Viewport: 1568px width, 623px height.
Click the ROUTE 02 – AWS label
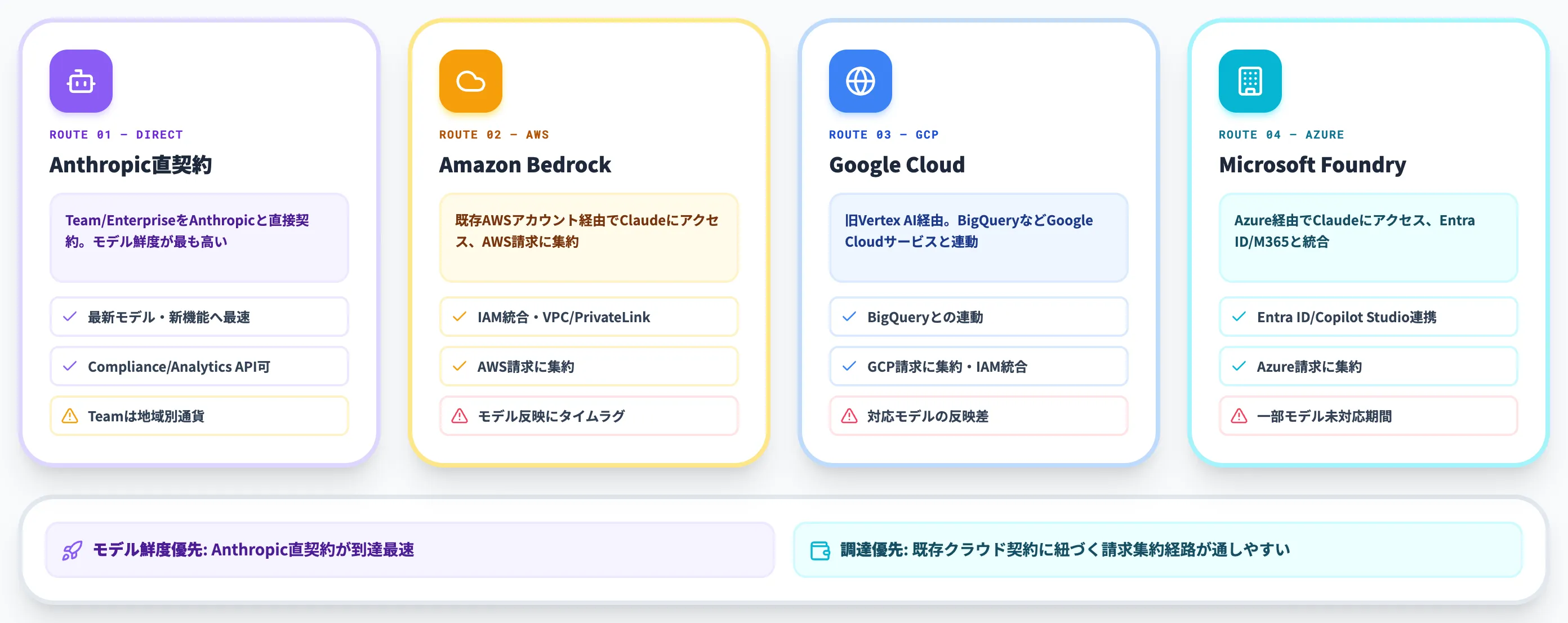[x=495, y=135]
